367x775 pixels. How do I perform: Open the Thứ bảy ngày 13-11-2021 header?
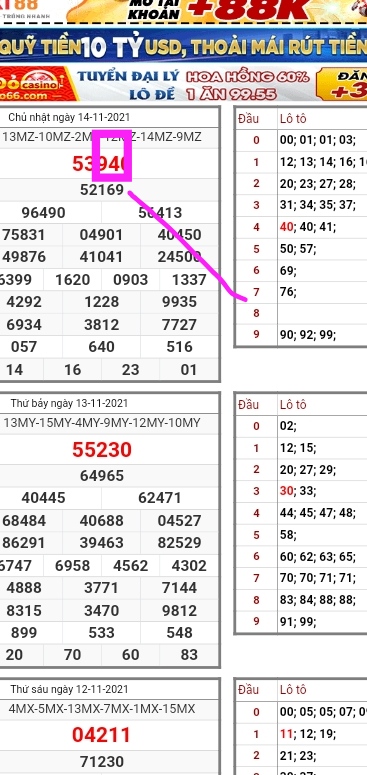[69, 403]
